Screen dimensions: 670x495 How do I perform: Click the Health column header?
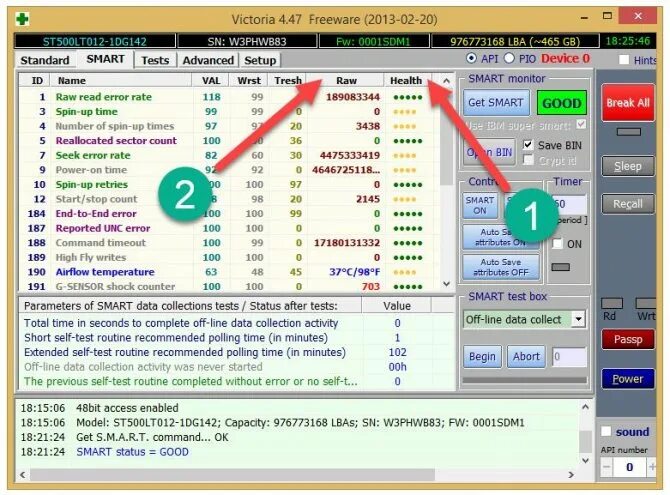click(406, 80)
